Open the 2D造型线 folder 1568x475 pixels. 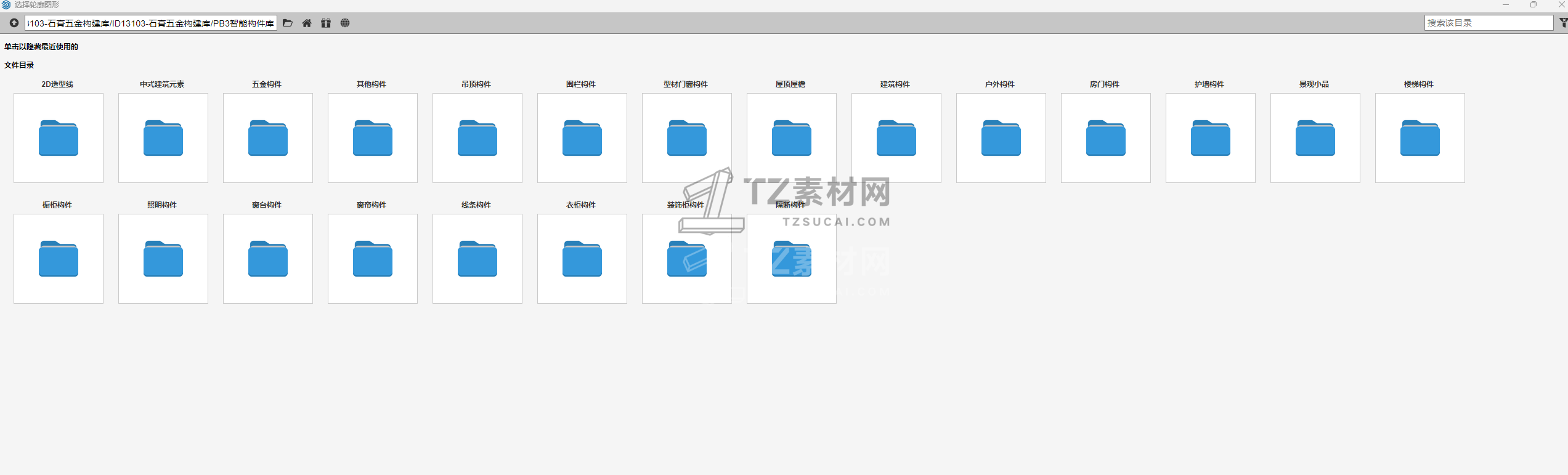pos(59,138)
